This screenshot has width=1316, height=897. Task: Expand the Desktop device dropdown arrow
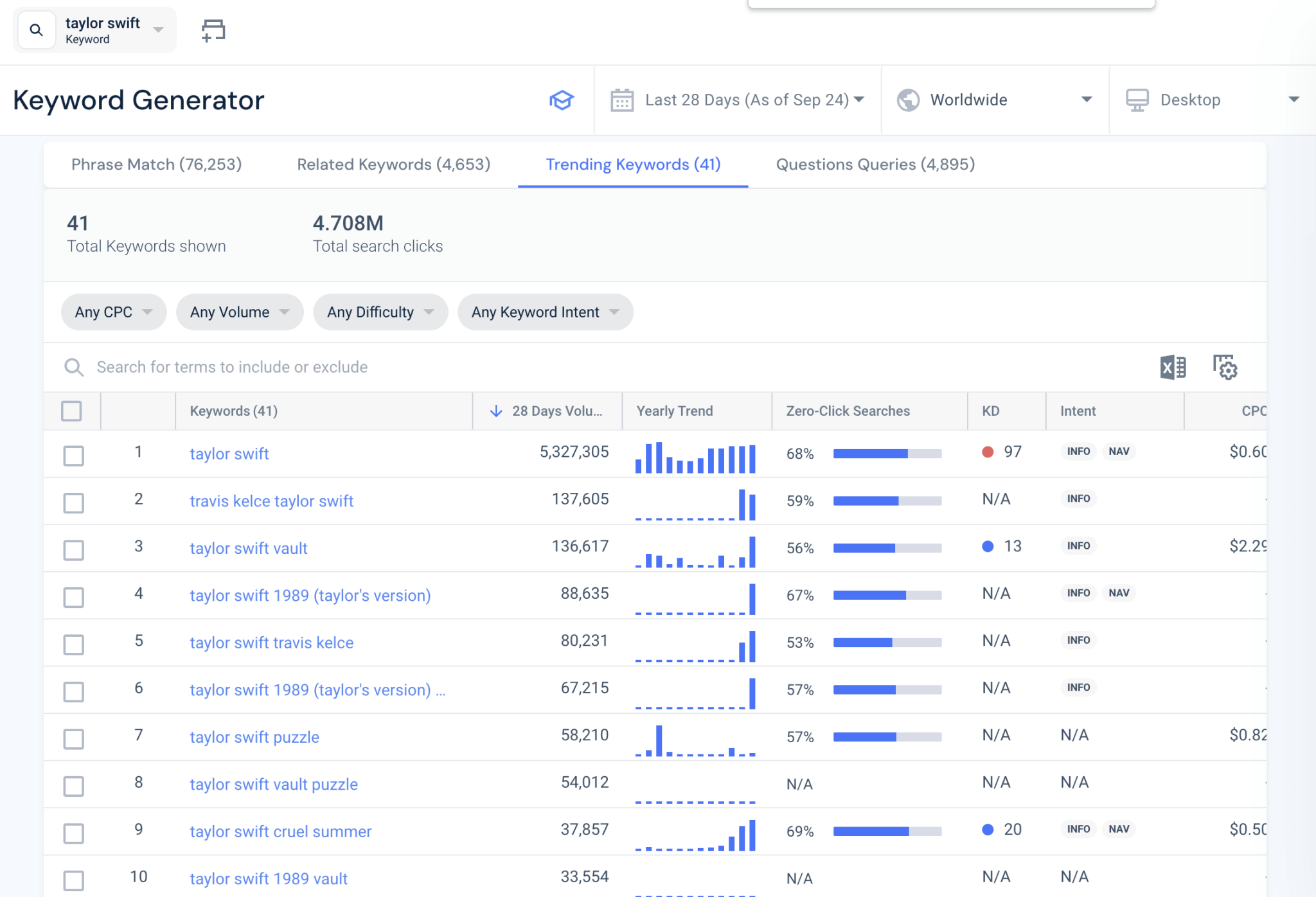coord(1294,100)
